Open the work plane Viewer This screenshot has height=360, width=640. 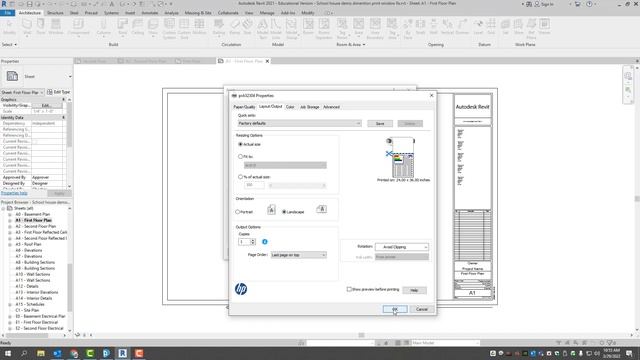tap(544, 27)
